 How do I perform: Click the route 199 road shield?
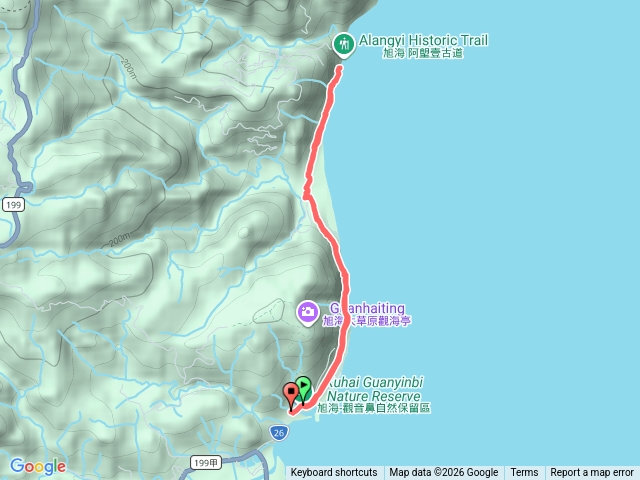point(13,204)
